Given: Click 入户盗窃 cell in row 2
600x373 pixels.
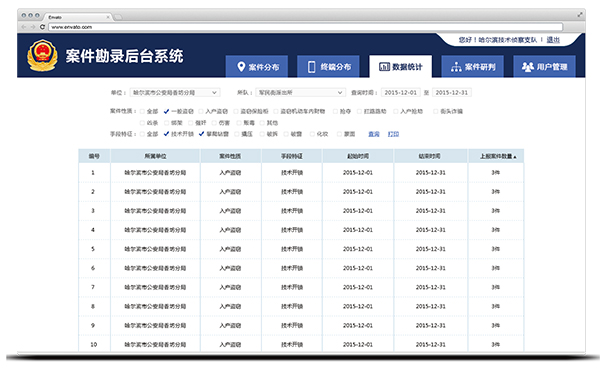Looking at the screenshot, I should pyautogui.click(x=230, y=192).
